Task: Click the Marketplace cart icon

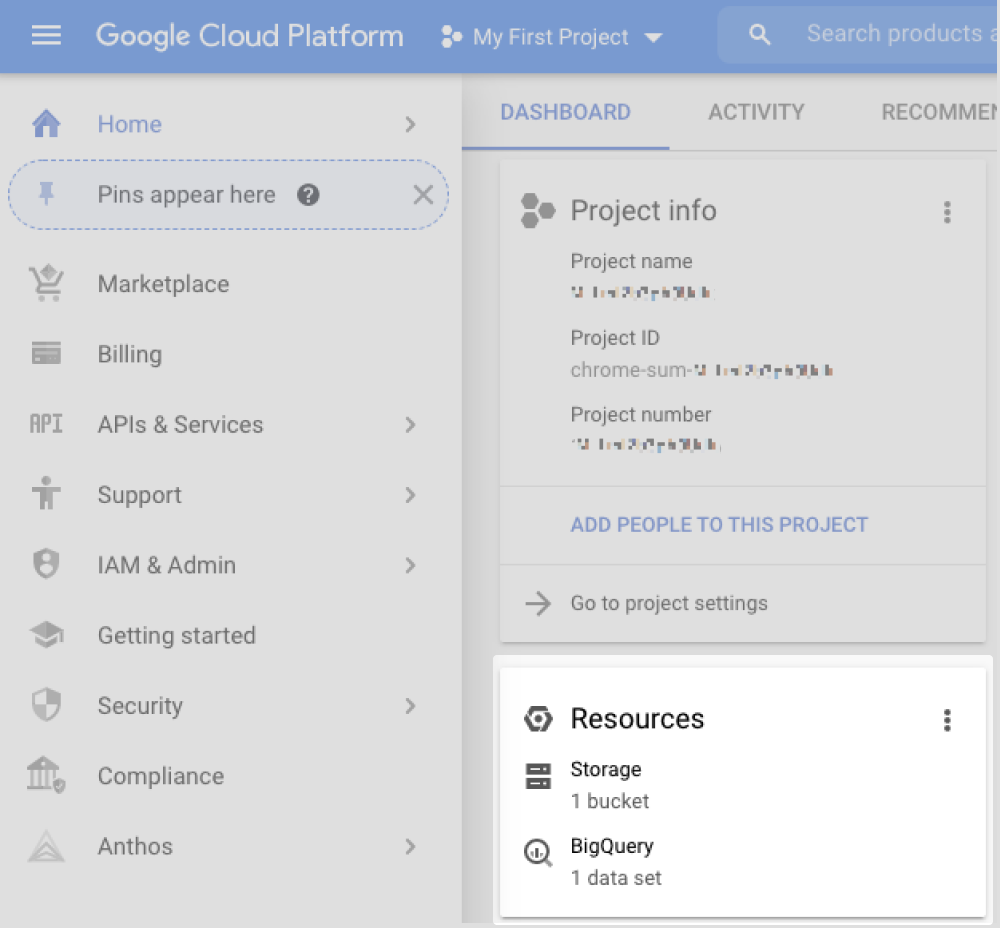Action: [x=46, y=283]
